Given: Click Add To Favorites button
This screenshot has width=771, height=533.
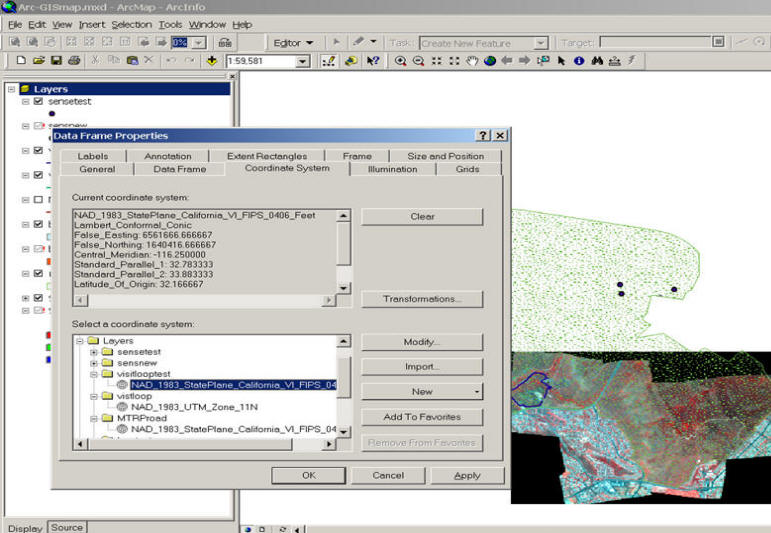Looking at the screenshot, I should pos(422,417).
